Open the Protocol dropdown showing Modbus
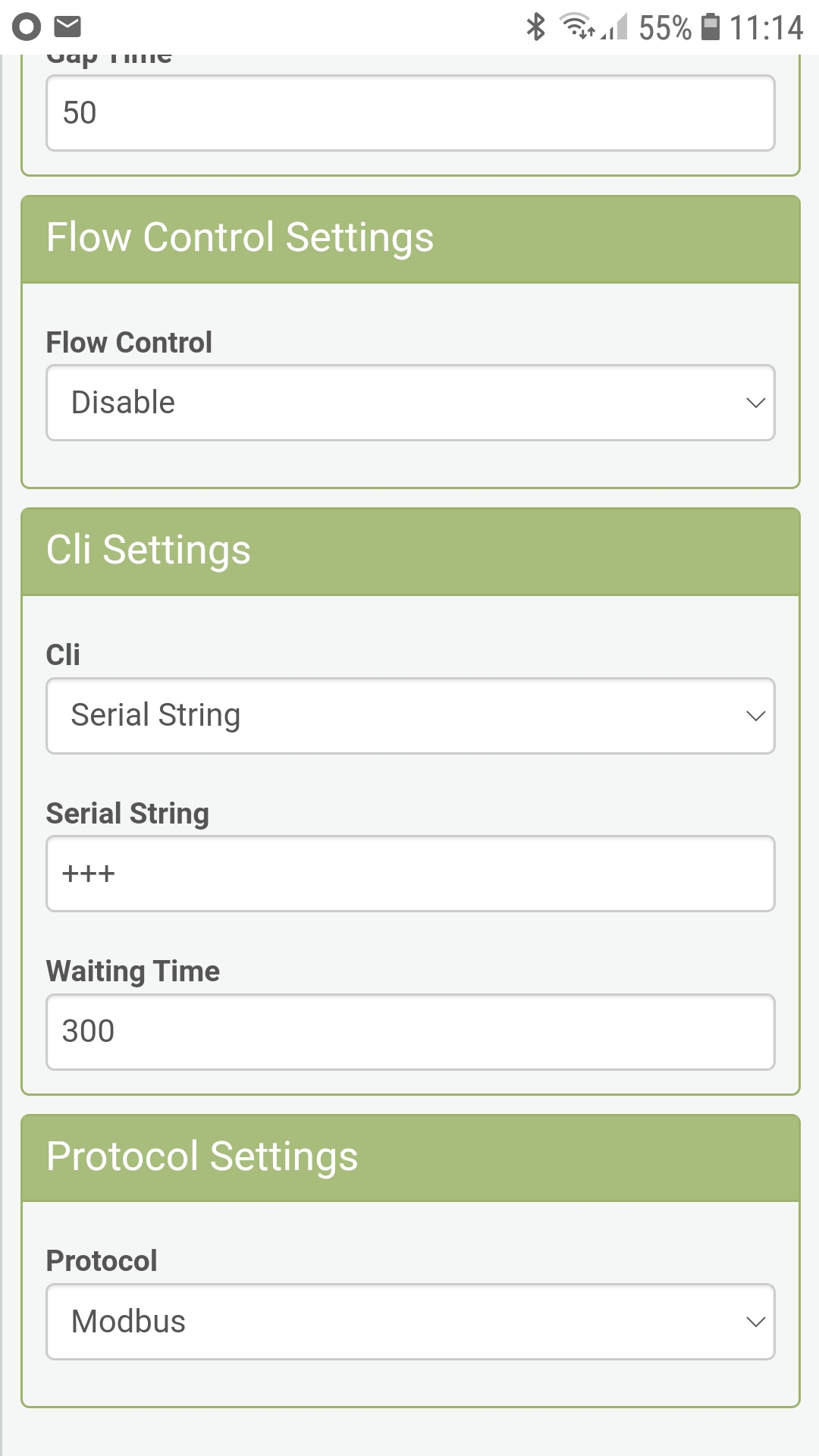819x1456 pixels. point(409,1321)
